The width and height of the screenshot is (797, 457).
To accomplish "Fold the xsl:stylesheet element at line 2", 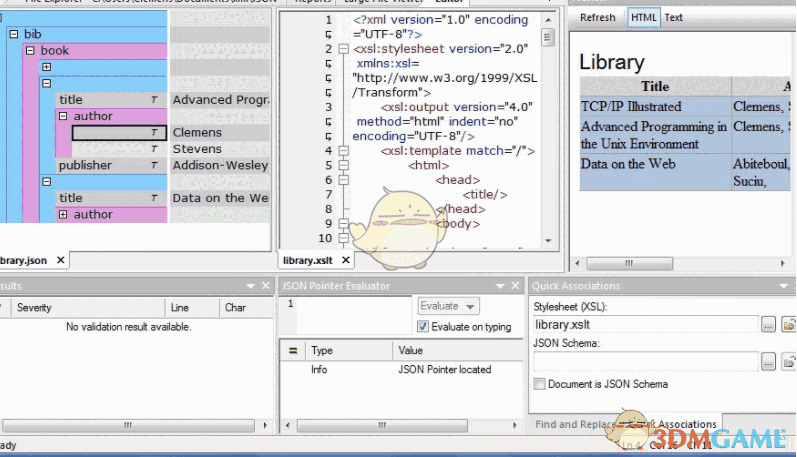I will pos(344,49).
